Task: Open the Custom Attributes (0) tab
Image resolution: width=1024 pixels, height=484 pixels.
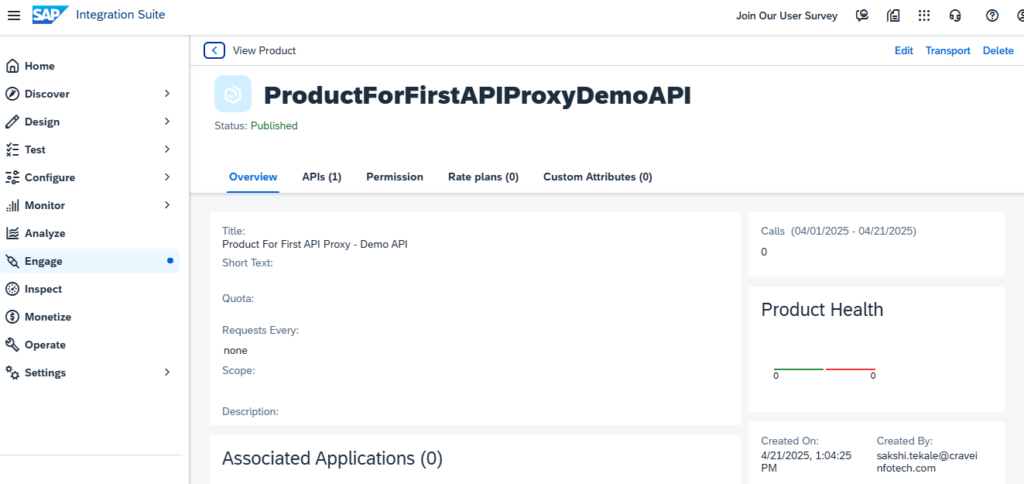Action: tap(598, 177)
